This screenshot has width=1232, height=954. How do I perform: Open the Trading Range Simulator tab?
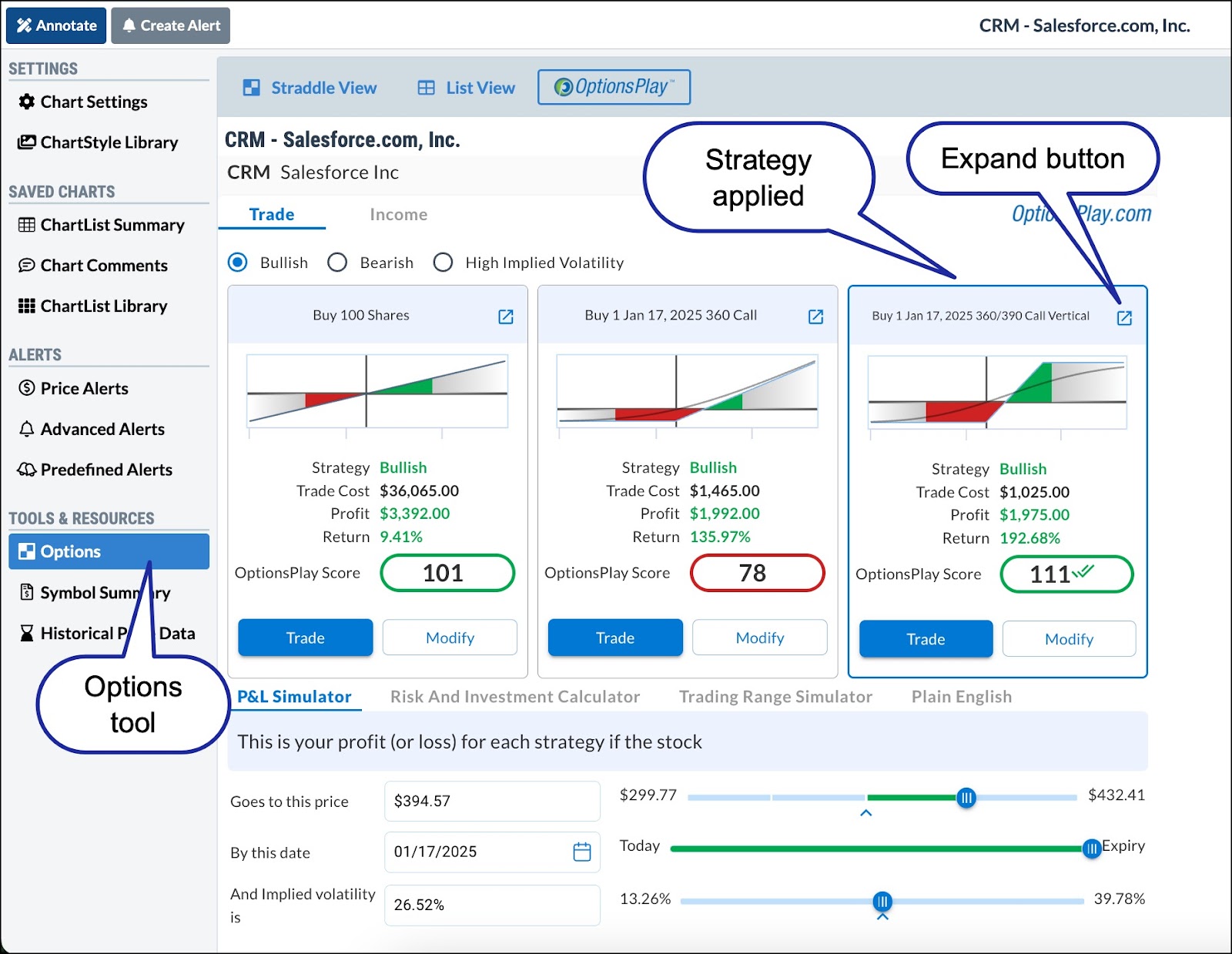pyautogui.click(x=775, y=696)
